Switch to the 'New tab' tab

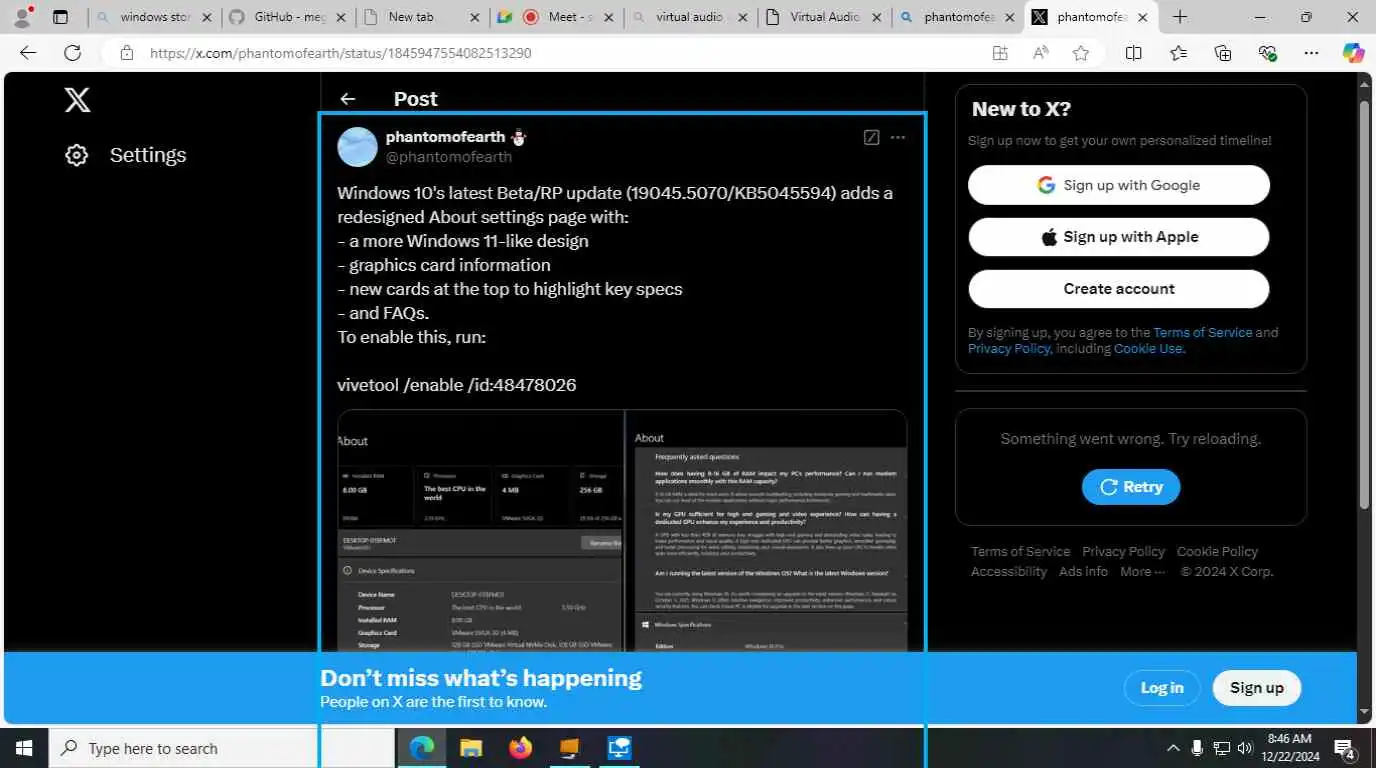click(423, 17)
